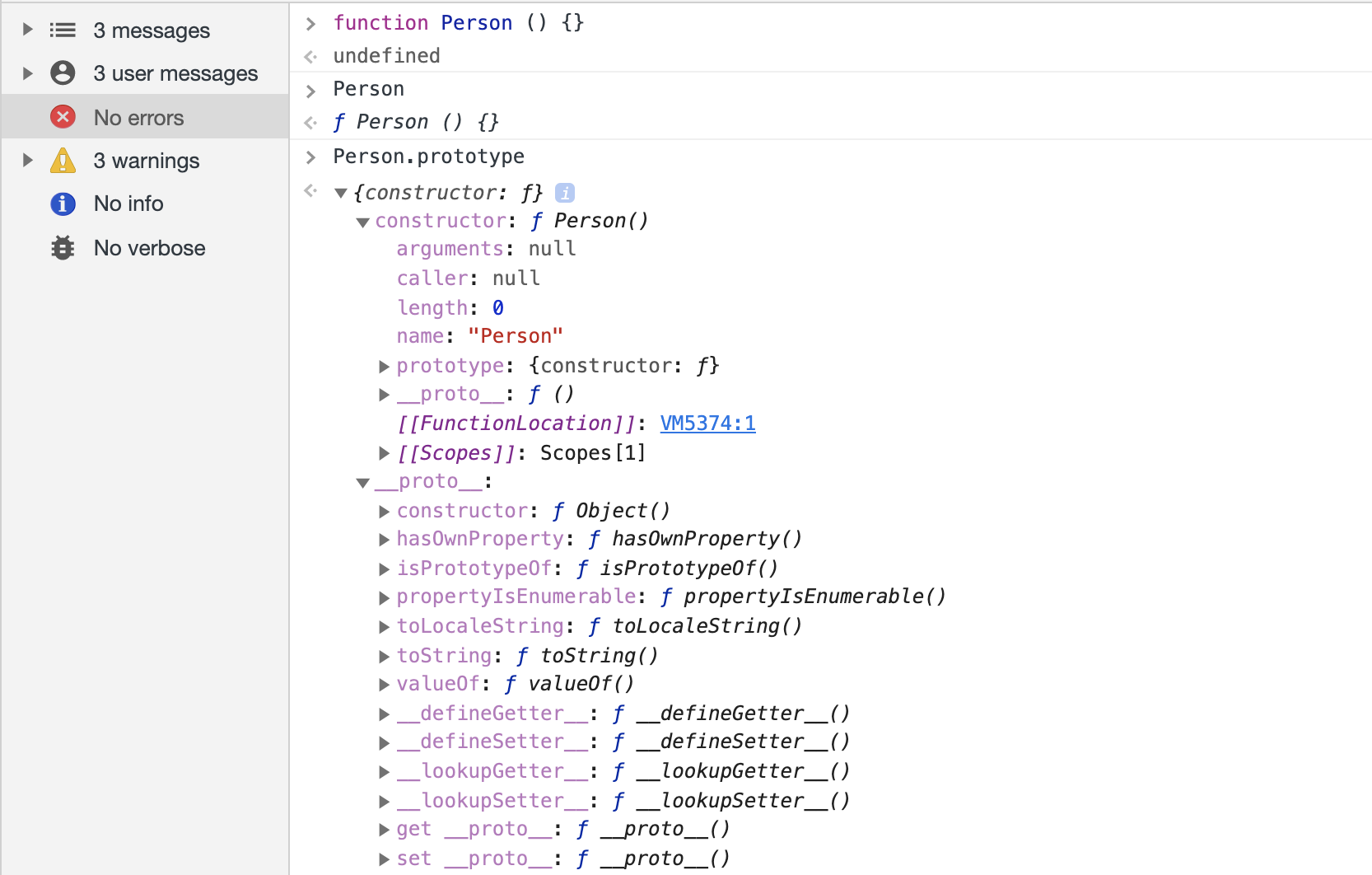Click the user messages avatar icon
Image resolution: width=1372 pixels, height=875 pixels.
click(63, 73)
